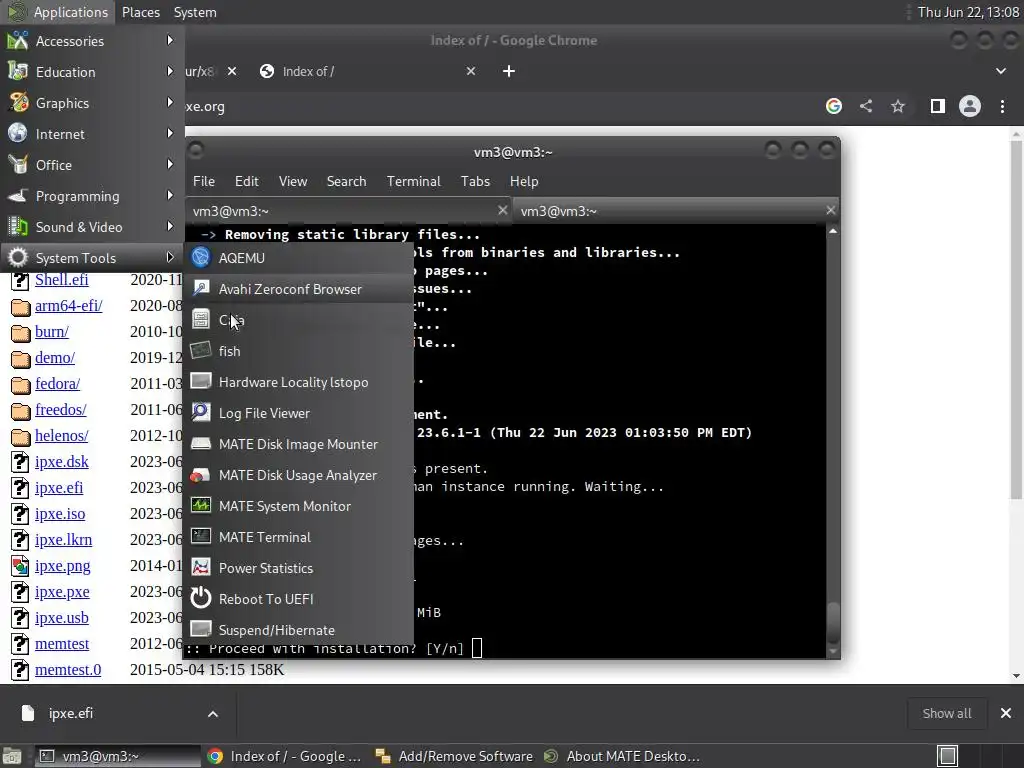Switch to About MATE Desktop taskbar window
Image resolution: width=1024 pixels, height=768 pixels.
[624, 756]
